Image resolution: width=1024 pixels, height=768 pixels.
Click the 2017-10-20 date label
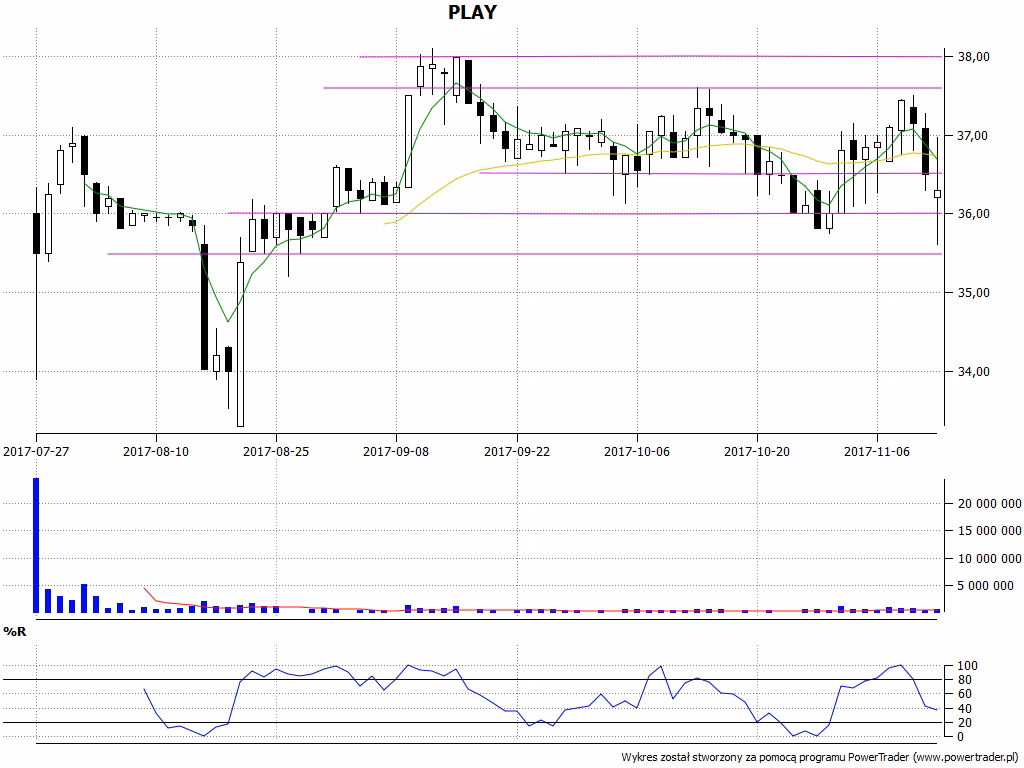(757, 451)
